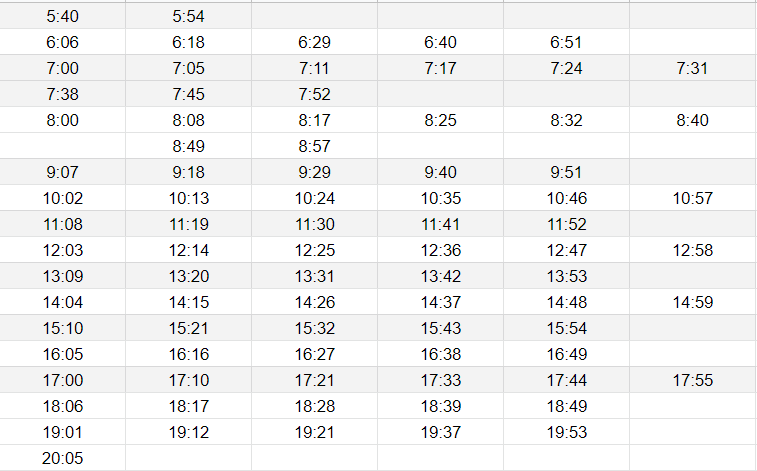Select the 7:31 cell
Viewport: 757px width, 471px height.
click(693, 68)
